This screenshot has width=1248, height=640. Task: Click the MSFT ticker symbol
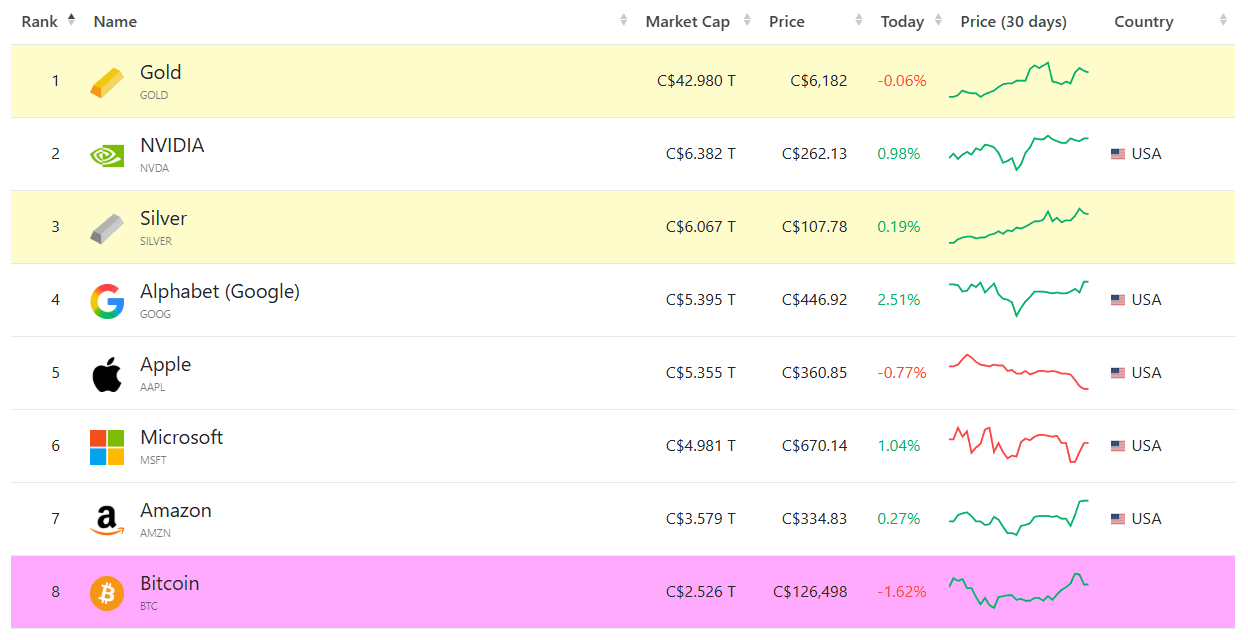coord(153,460)
